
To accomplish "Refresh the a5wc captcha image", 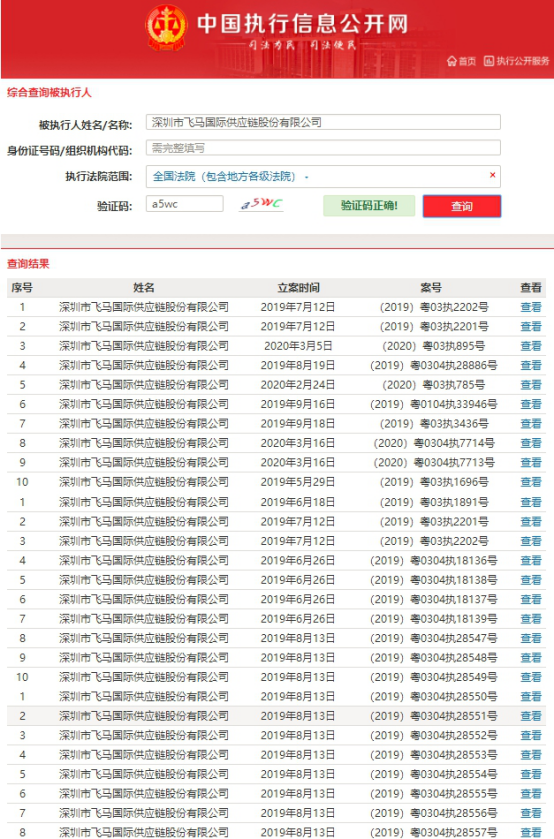I will coord(261,204).
